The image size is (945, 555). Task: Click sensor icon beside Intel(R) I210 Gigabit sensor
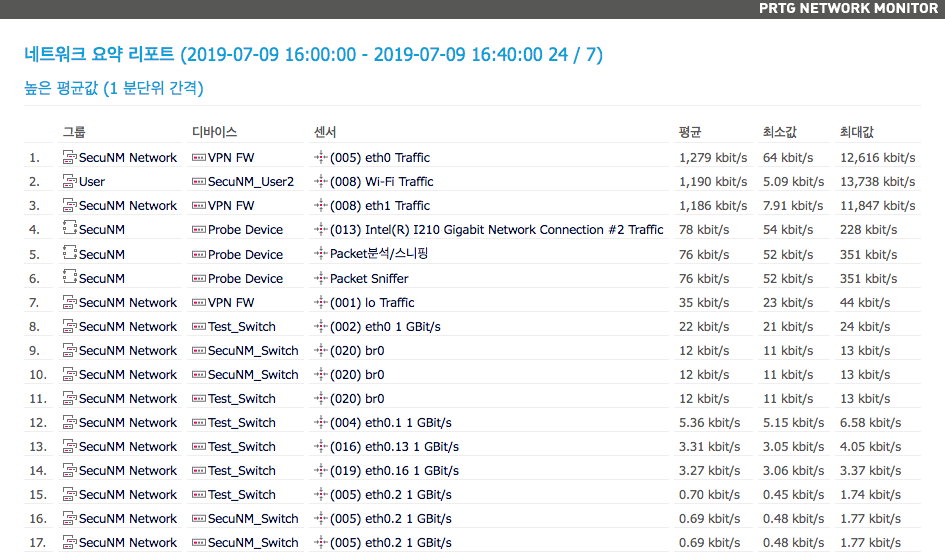click(321, 230)
